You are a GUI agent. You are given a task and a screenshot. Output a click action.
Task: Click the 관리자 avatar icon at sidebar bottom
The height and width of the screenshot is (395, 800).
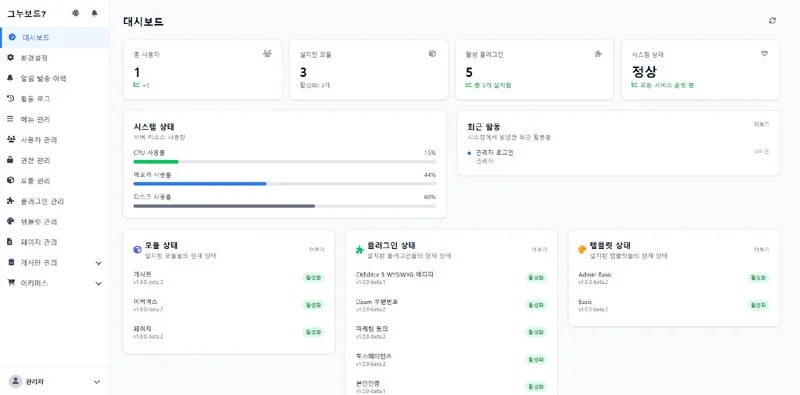[x=16, y=381]
